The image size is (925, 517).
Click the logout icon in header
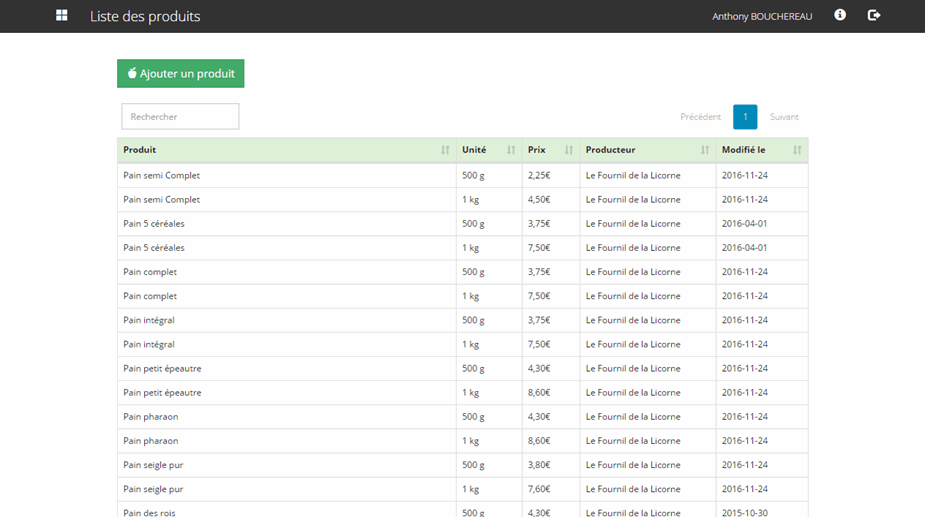point(873,16)
